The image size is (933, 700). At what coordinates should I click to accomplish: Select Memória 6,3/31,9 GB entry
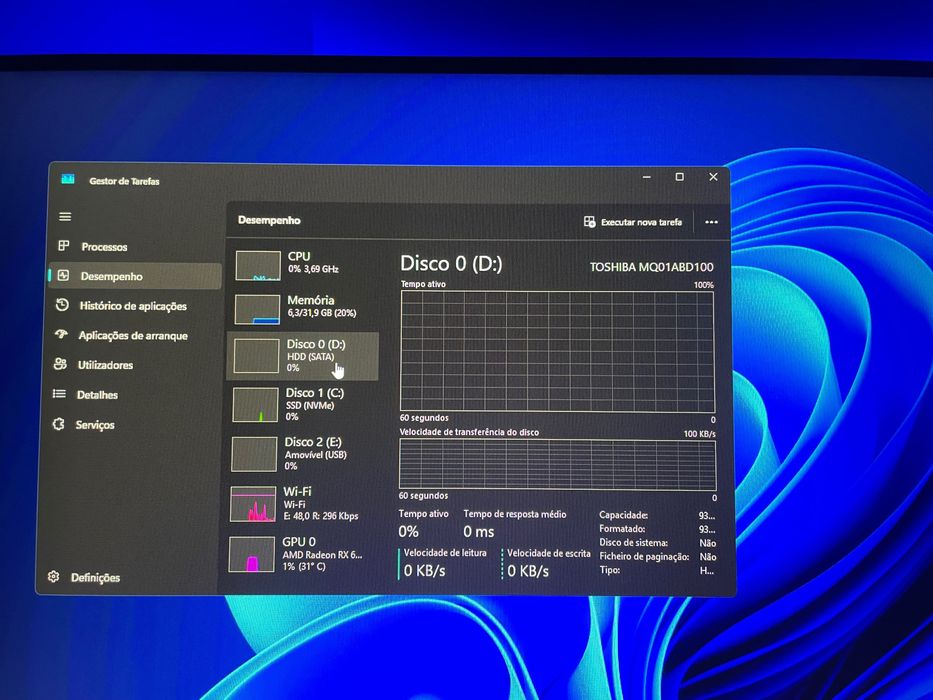303,310
